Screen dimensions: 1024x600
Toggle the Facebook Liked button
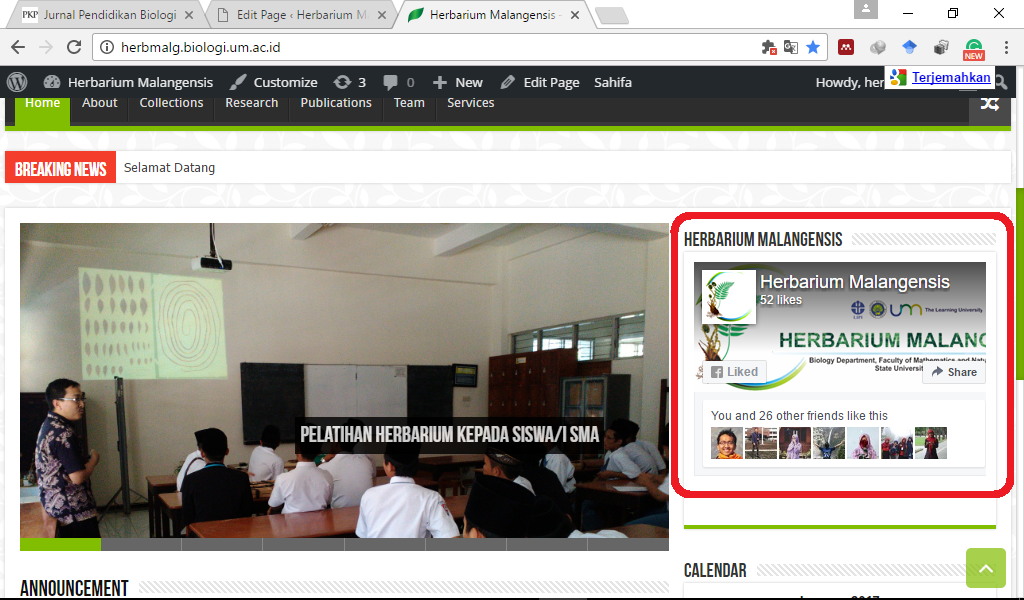735,371
